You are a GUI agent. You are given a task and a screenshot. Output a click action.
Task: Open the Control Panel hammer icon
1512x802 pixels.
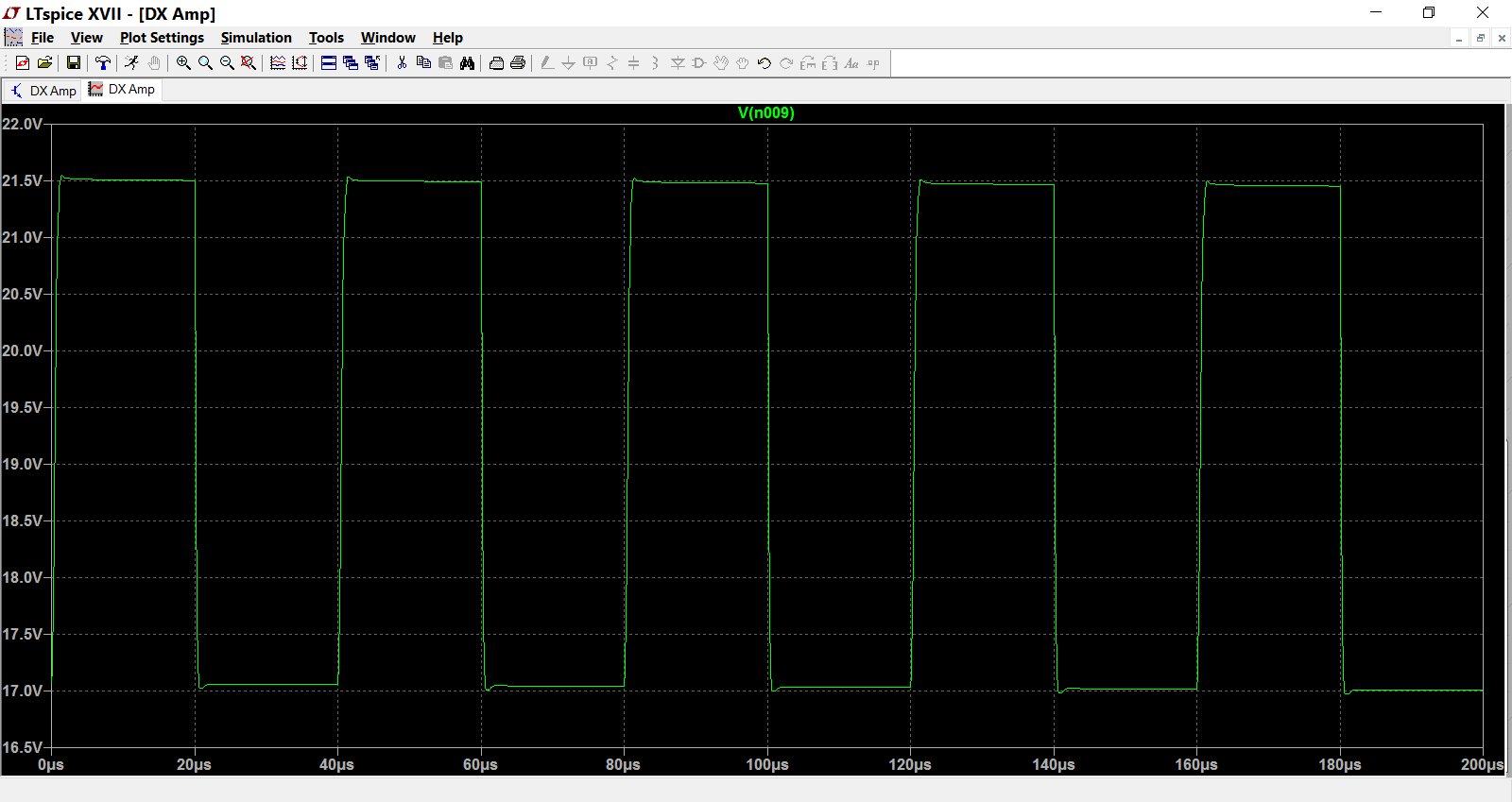tap(103, 63)
